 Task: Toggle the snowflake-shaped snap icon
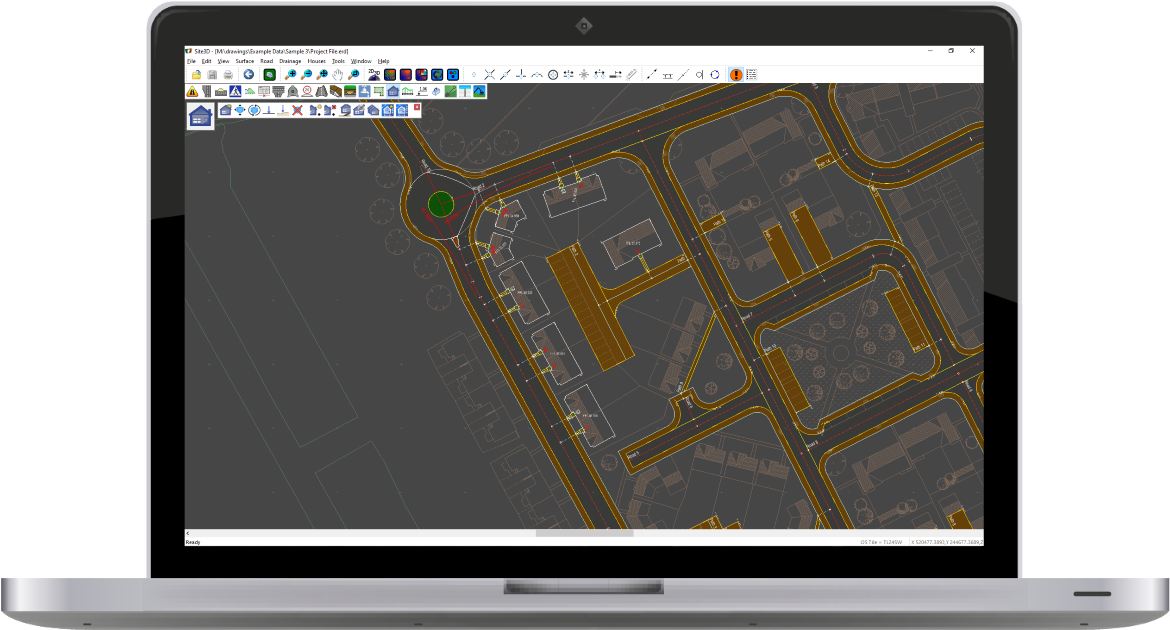(x=584, y=75)
